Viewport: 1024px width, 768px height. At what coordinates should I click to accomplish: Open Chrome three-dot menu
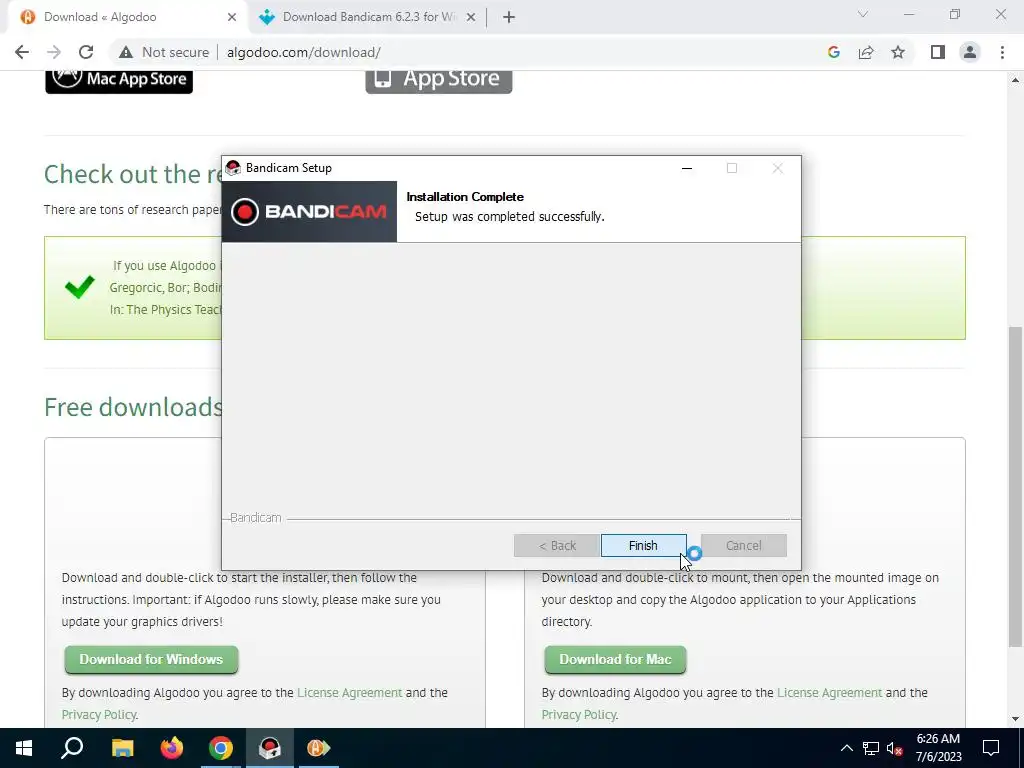pyautogui.click(x=1002, y=52)
